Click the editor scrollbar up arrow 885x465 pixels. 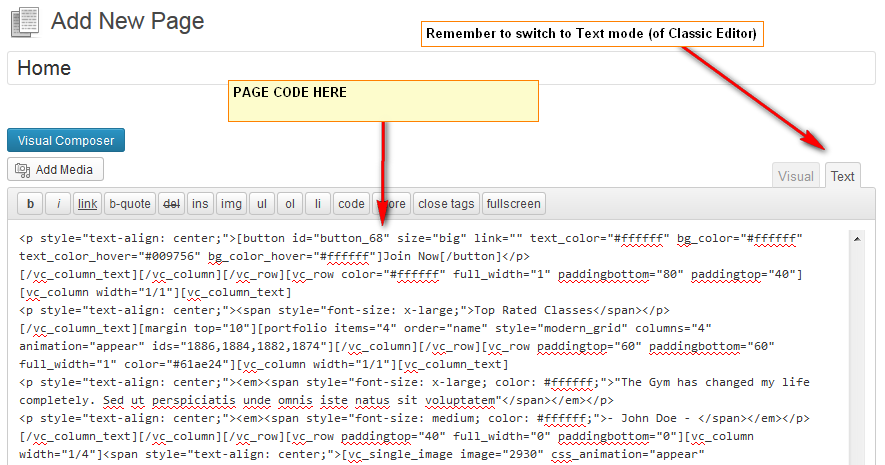click(855, 239)
